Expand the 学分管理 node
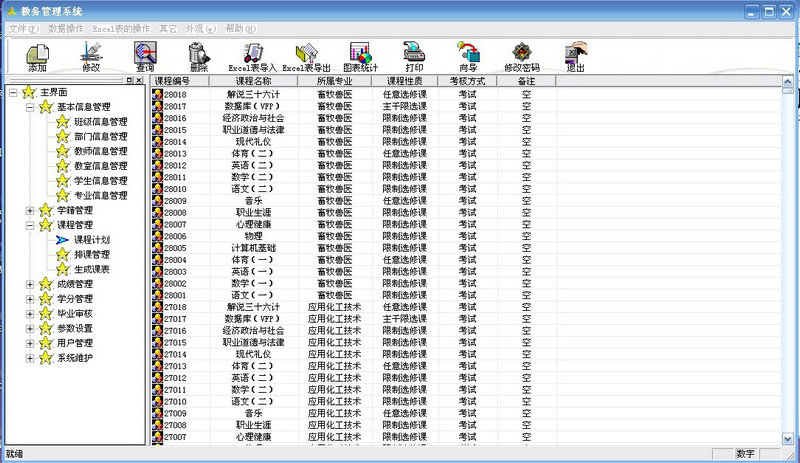Image resolution: width=800 pixels, height=463 pixels. pyautogui.click(x=30, y=299)
